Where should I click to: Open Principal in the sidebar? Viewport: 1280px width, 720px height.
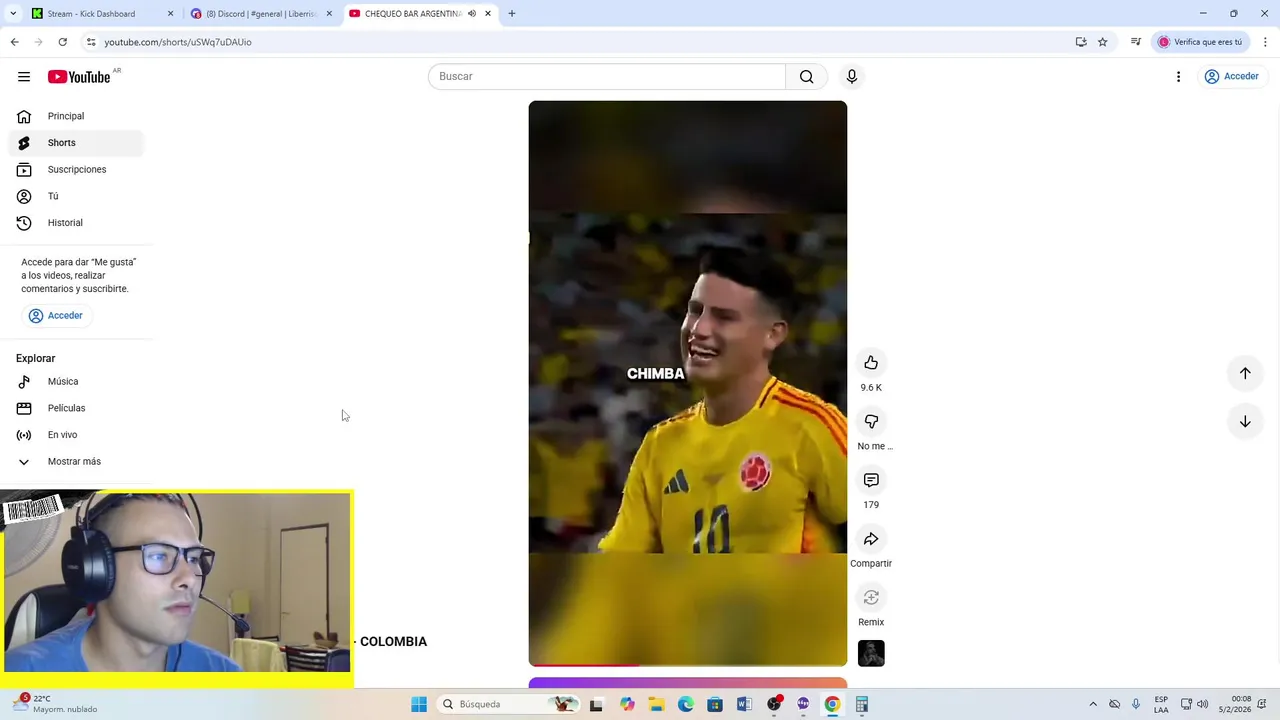pyautogui.click(x=76, y=116)
